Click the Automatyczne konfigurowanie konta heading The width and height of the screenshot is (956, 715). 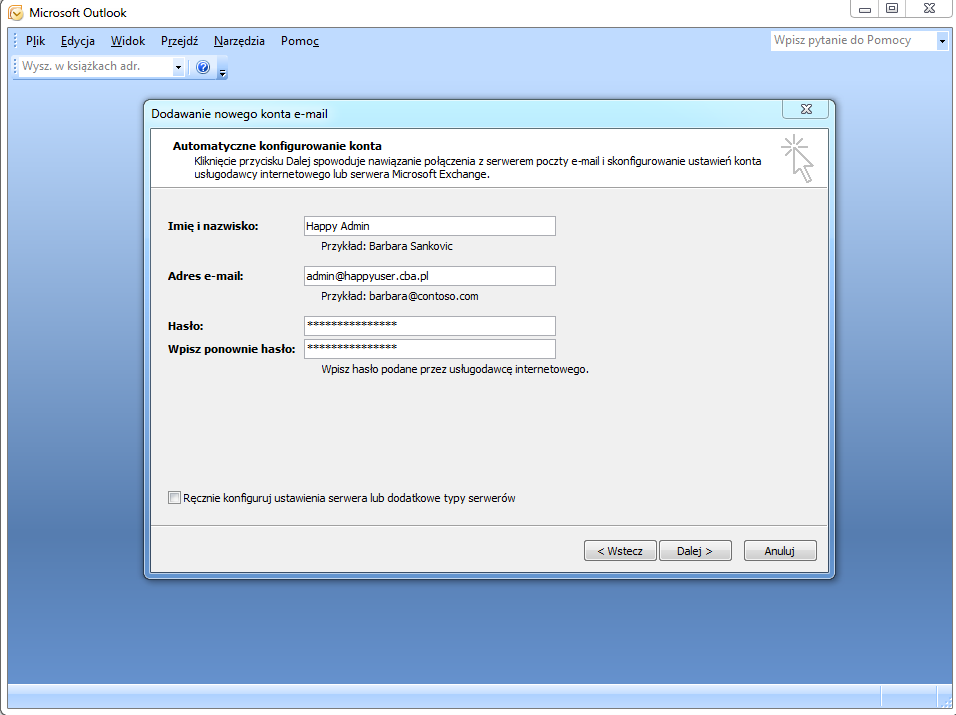click(x=277, y=146)
